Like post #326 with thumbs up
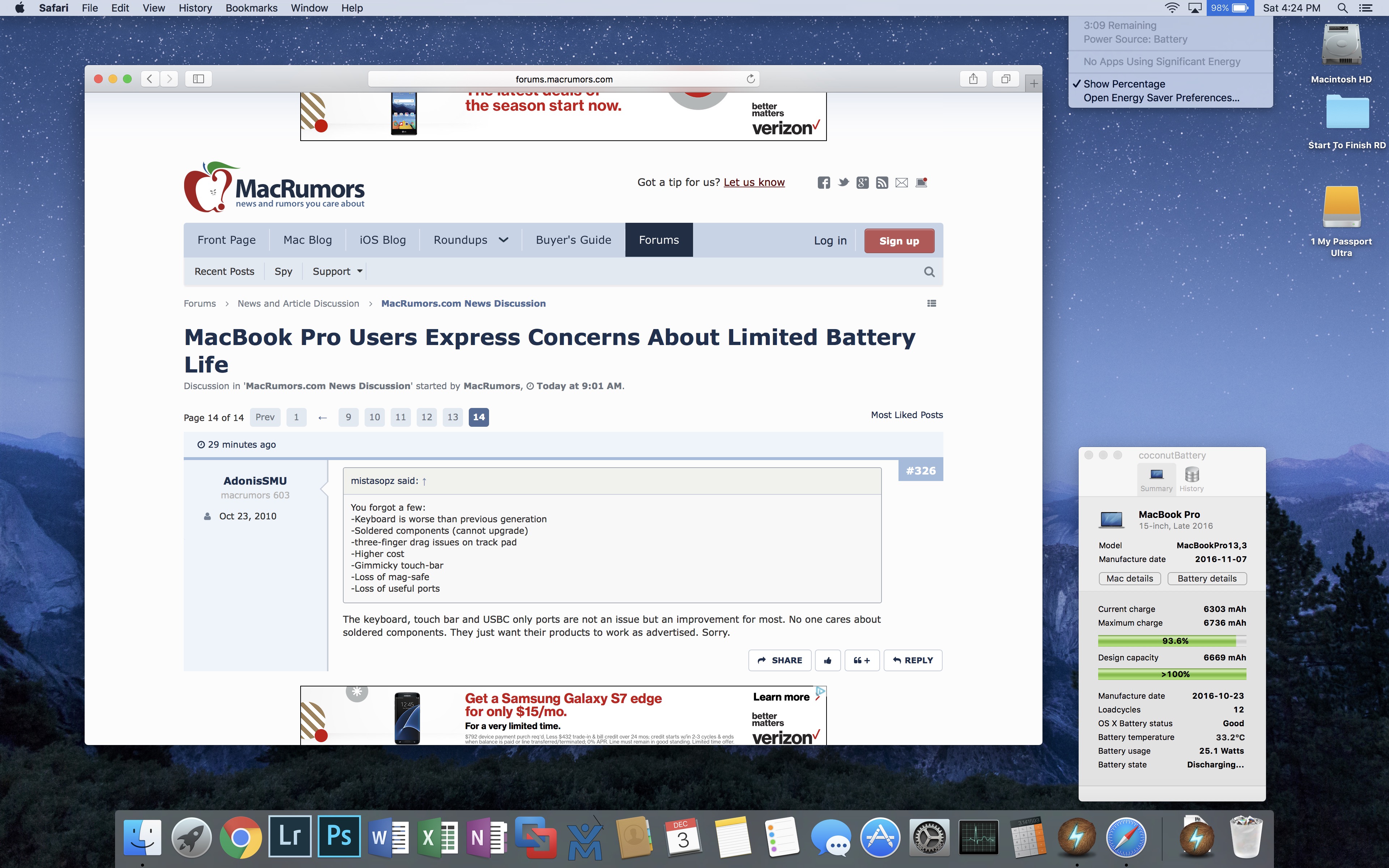 (828, 660)
